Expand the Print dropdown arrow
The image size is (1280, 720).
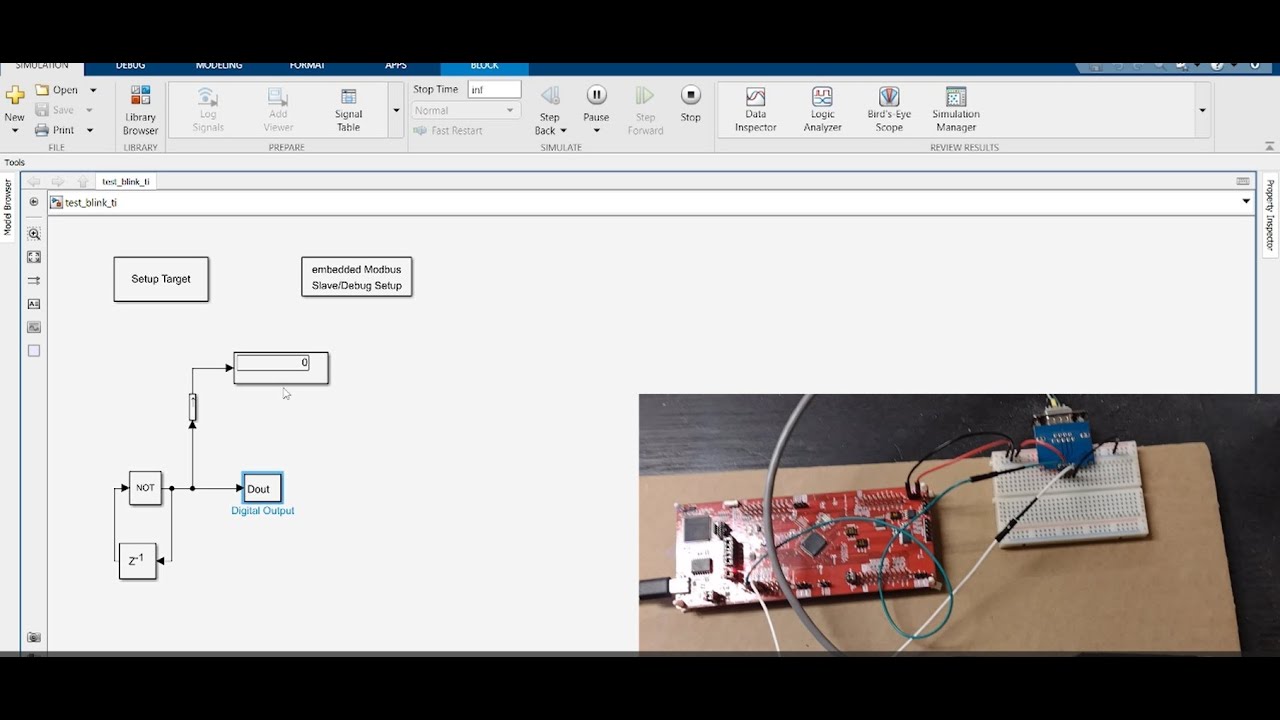pyautogui.click(x=89, y=130)
